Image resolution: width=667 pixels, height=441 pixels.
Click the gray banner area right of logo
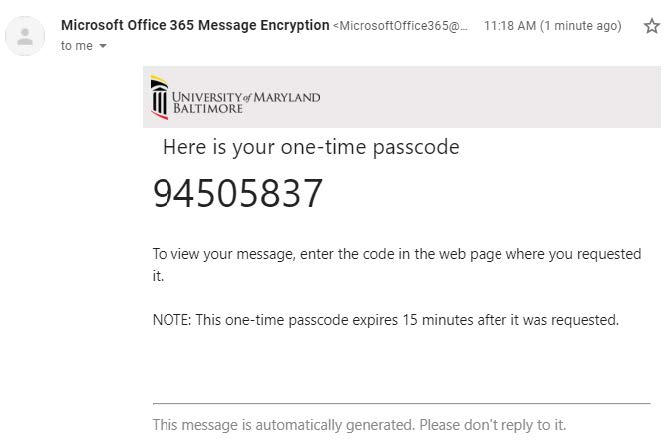point(500,97)
